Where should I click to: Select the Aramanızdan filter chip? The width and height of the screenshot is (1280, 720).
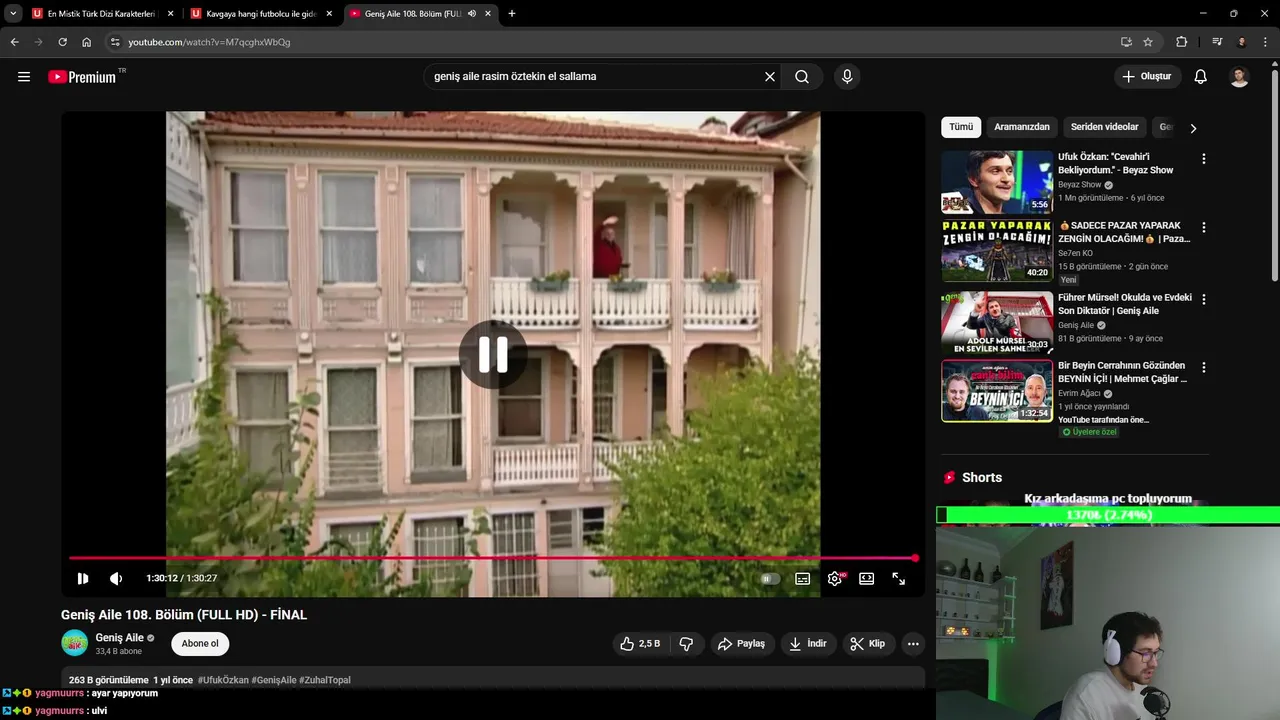pyautogui.click(x=1022, y=127)
